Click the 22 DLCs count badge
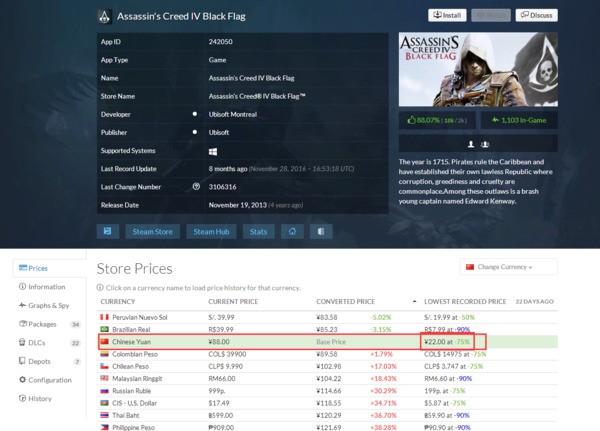The height and width of the screenshot is (431, 600). point(75,343)
